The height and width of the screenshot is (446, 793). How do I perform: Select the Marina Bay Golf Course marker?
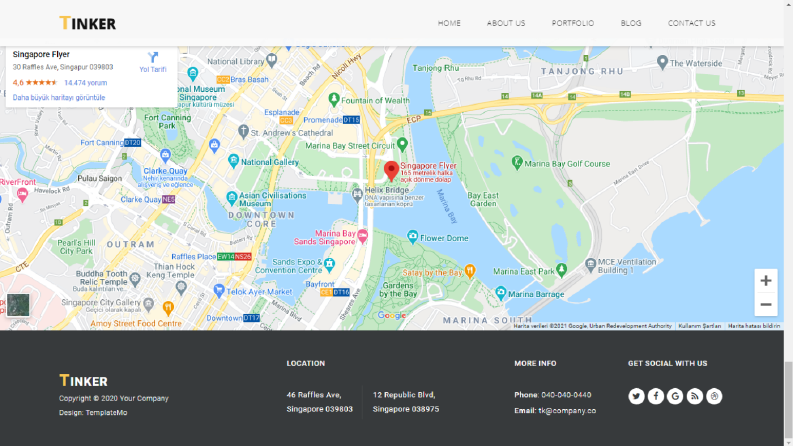[x=517, y=162]
